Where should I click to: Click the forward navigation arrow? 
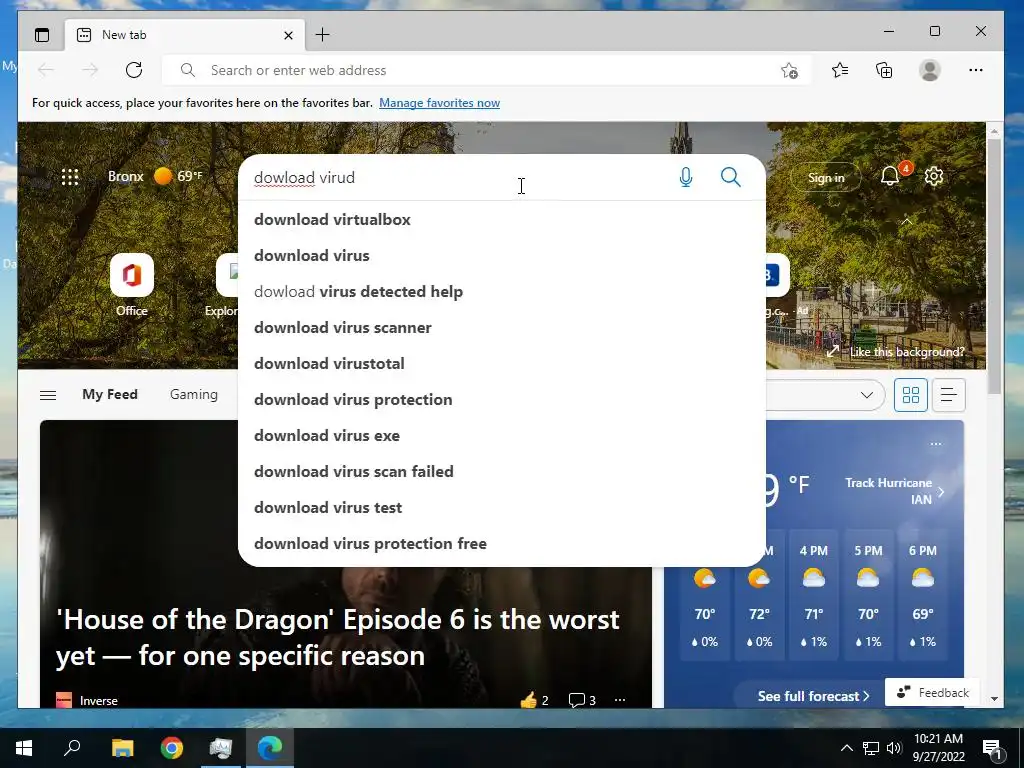pos(90,70)
